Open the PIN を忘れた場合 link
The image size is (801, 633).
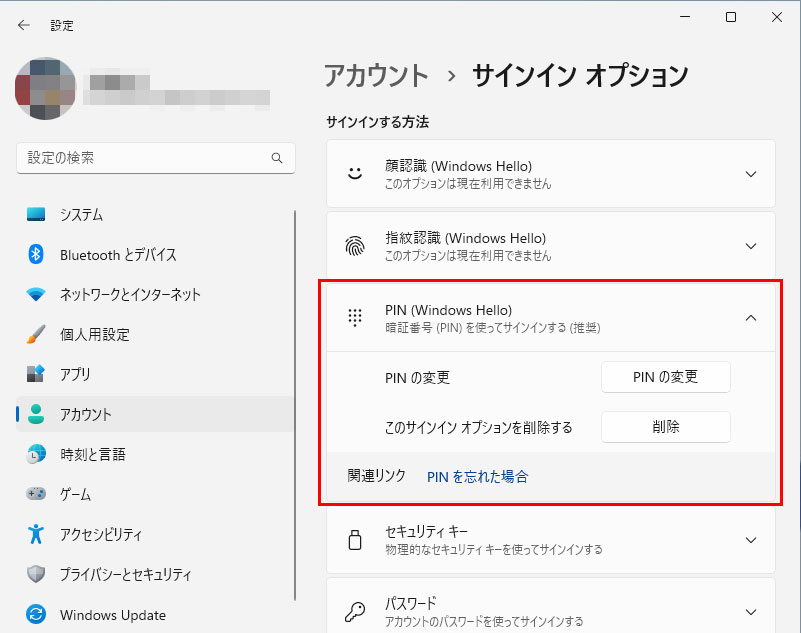(477, 477)
